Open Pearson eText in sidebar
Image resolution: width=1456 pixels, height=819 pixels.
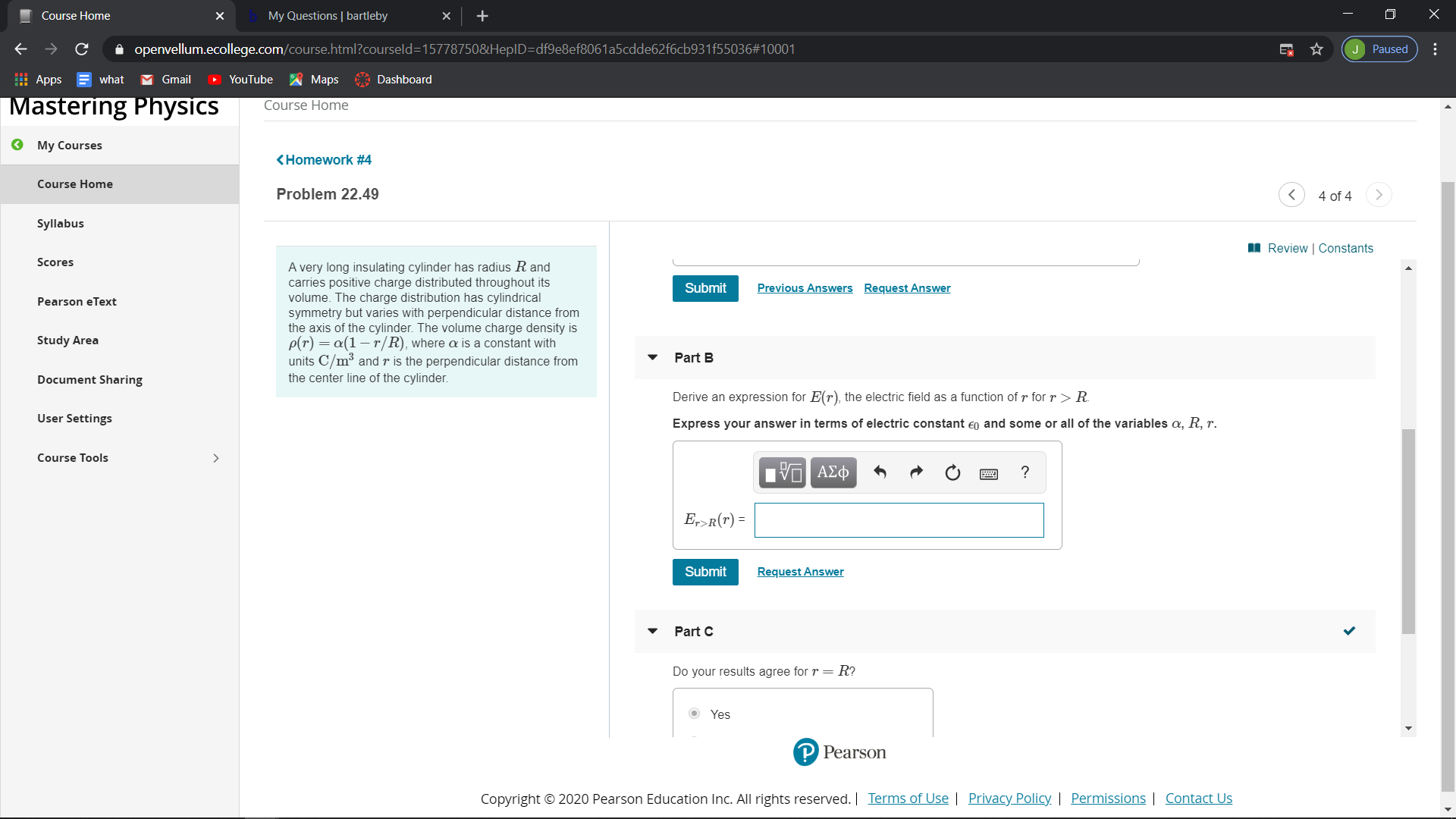[x=77, y=301]
